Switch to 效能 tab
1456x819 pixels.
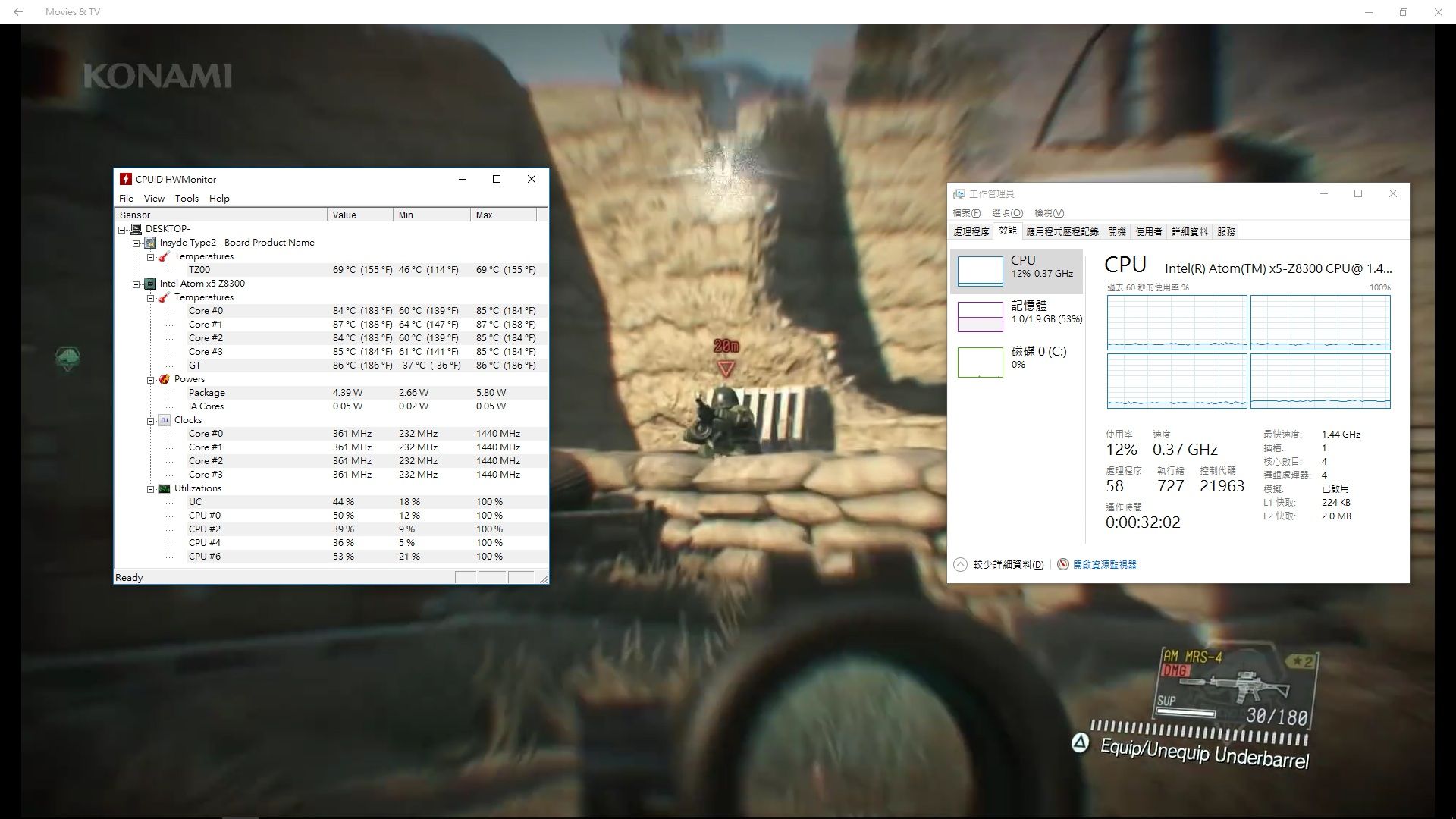[1007, 231]
